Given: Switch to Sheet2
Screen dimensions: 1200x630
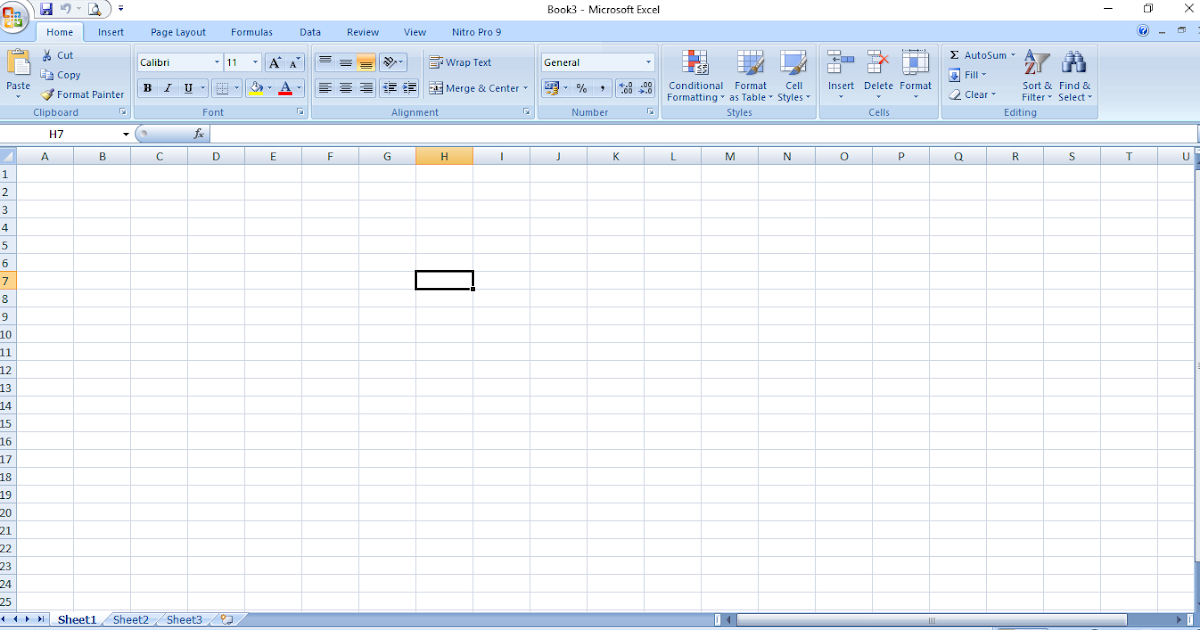Looking at the screenshot, I should [129, 619].
